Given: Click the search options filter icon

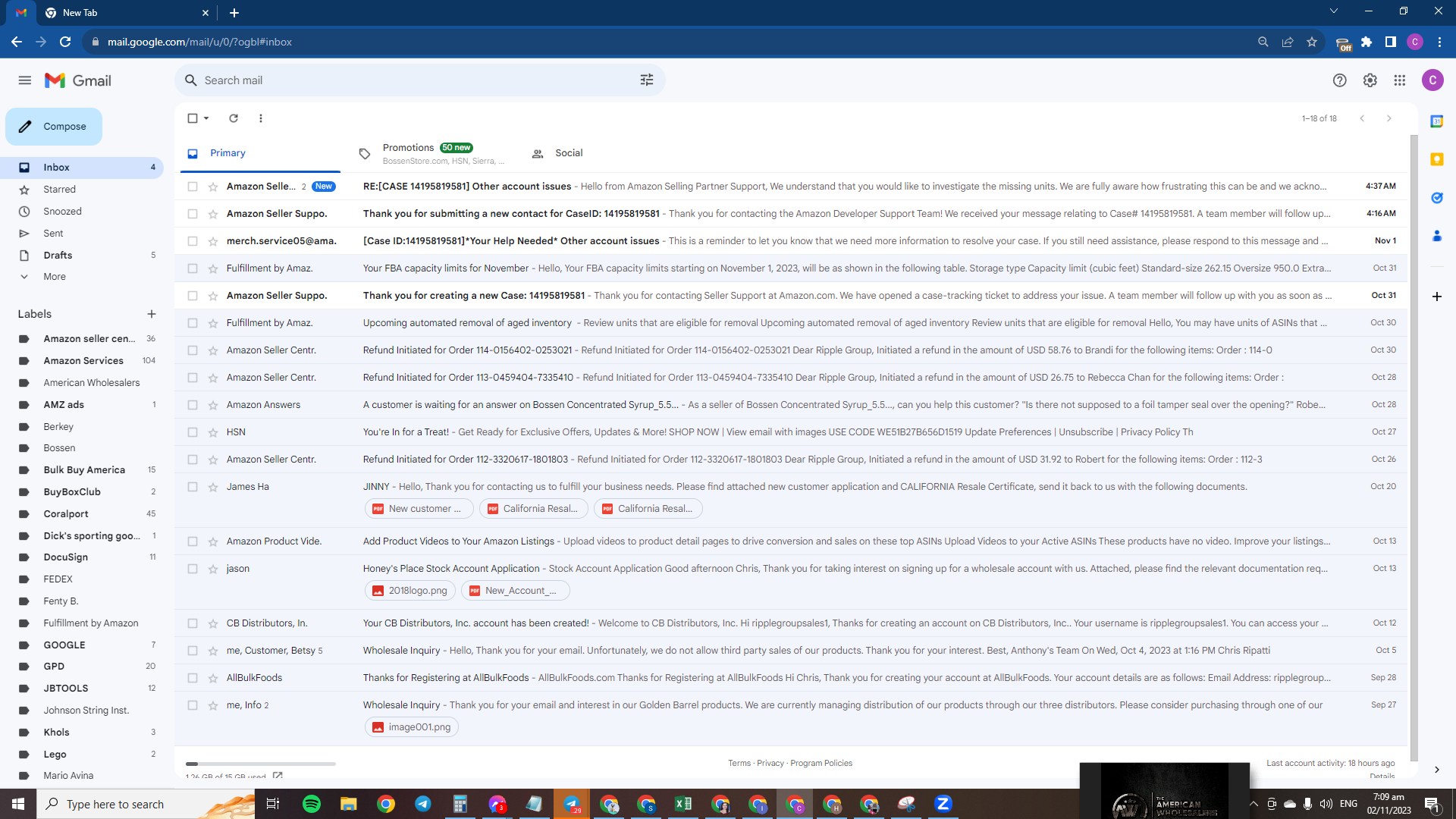Looking at the screenshot, I should pos(647,80).
